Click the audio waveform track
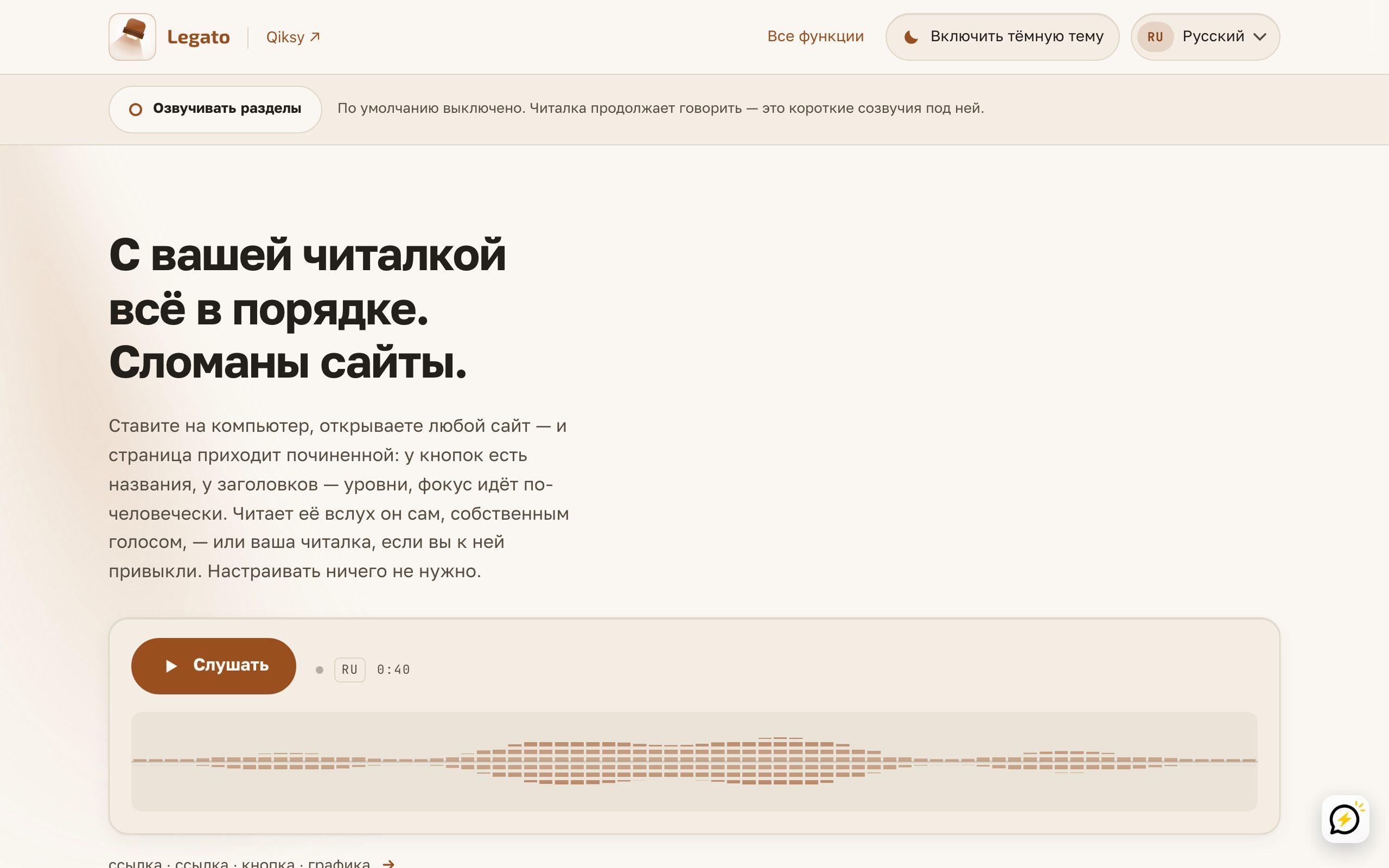 pyautogui.click(x=694, y=761)
